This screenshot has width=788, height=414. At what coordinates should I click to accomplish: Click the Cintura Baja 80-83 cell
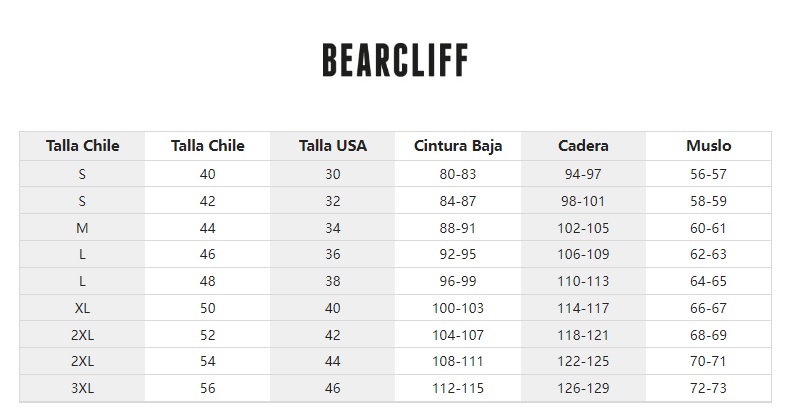pos(458,174)
